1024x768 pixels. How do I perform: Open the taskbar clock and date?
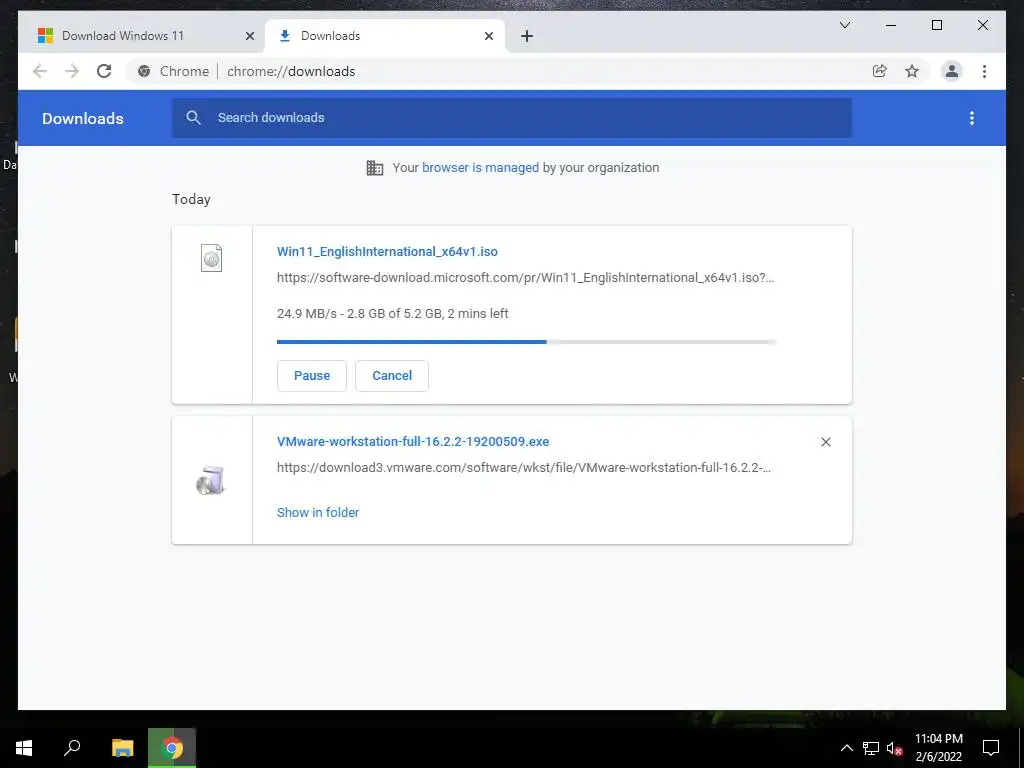938,748
